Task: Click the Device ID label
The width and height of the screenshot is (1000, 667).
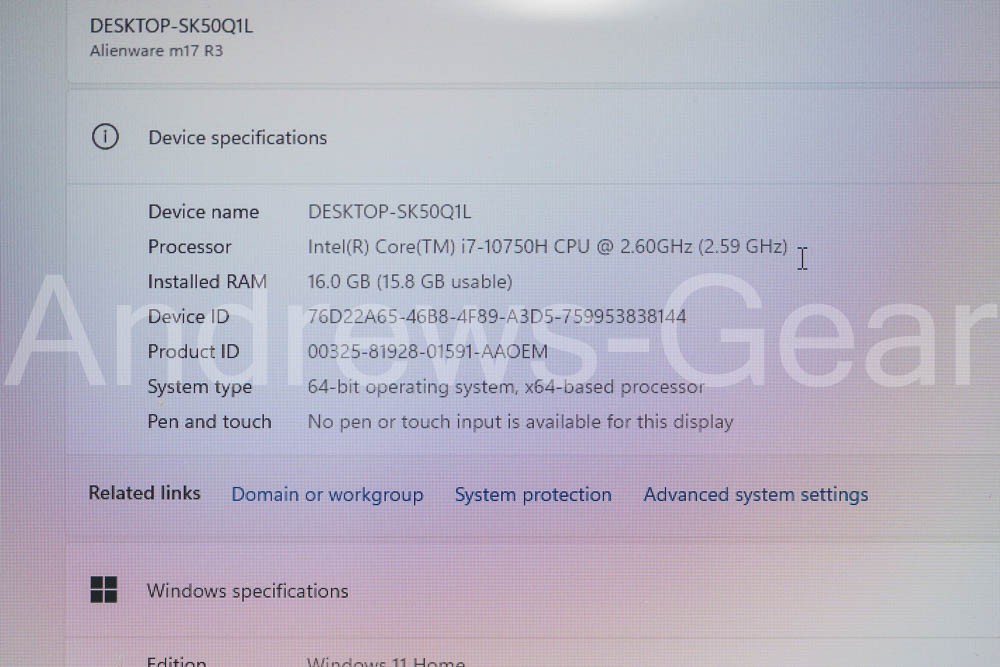Action: click(188, 317)
